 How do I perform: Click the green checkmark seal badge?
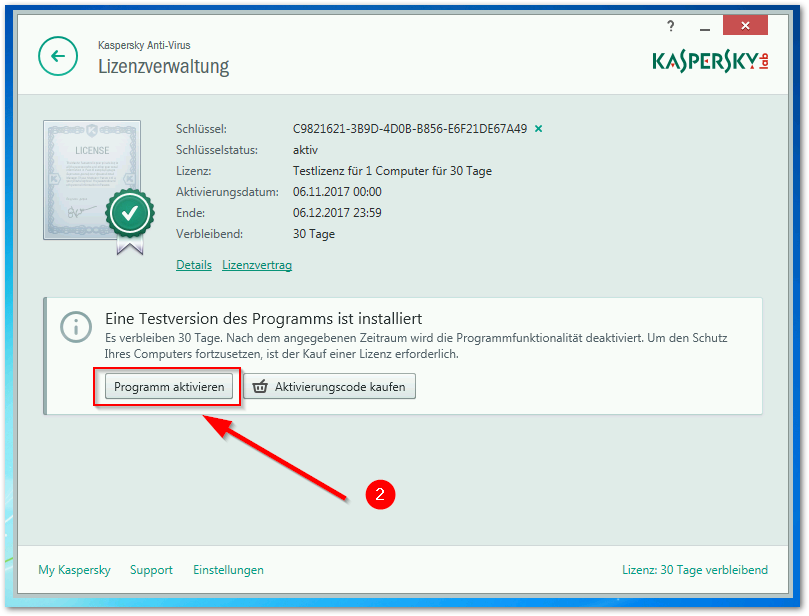click(x=130, y=213)
